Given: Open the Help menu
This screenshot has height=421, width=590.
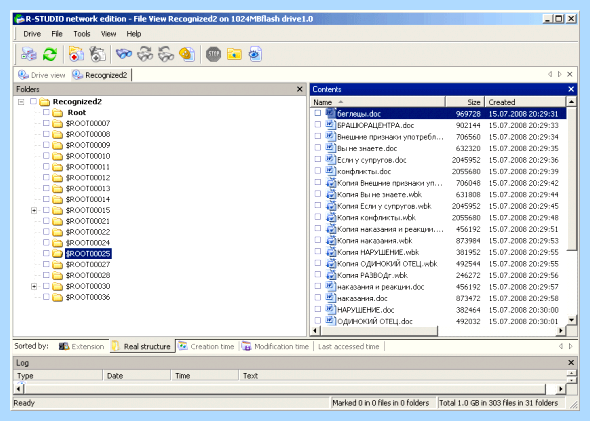Looking at the screenshot, I should pyautogui.click(x=134, y=34).
